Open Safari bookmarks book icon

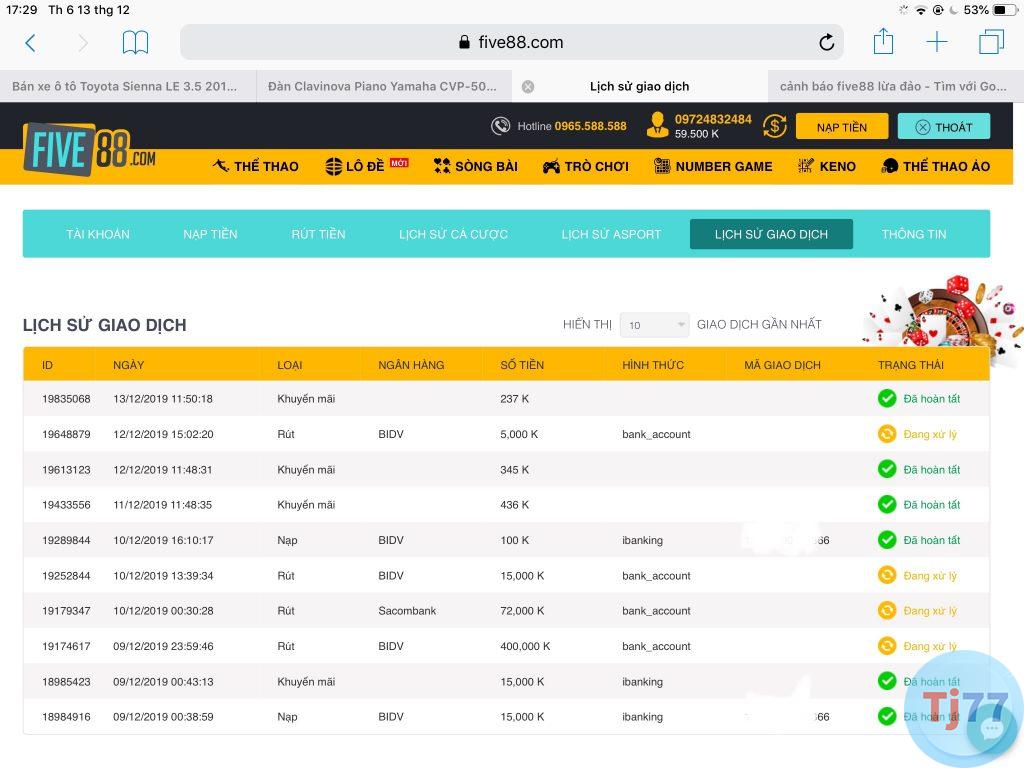(135, 43)
